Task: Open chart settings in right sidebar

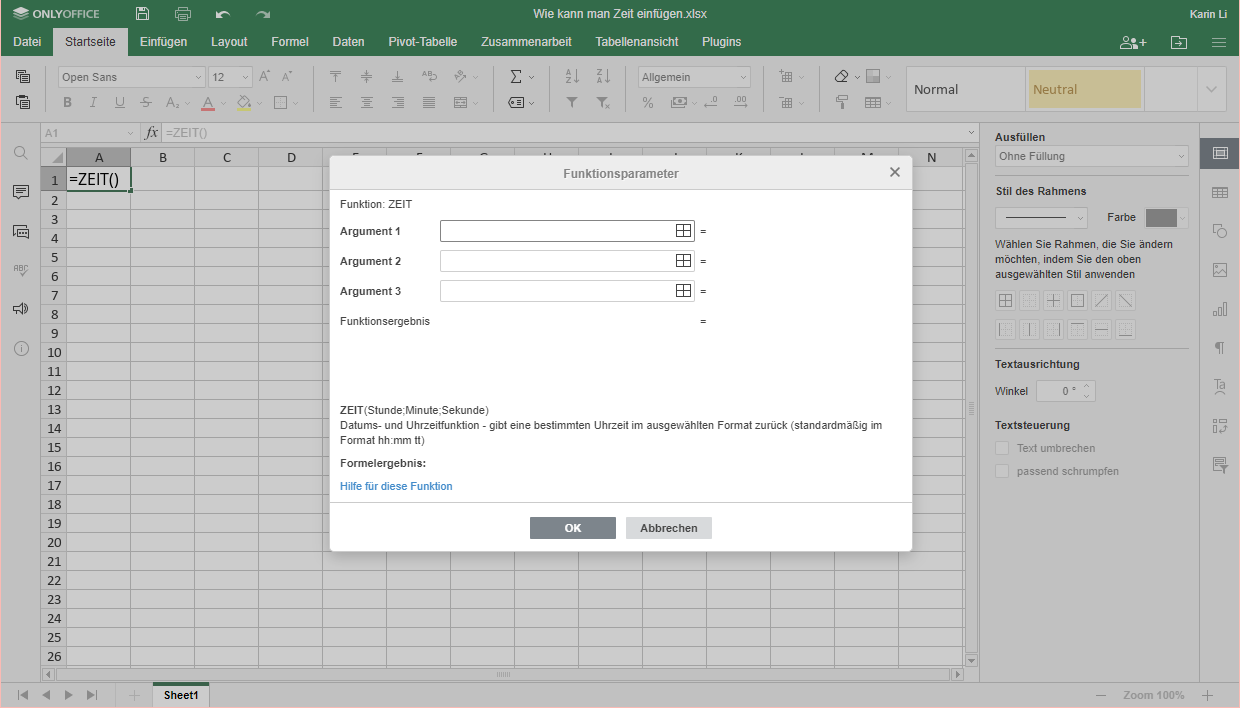Action: point(1220,309)
